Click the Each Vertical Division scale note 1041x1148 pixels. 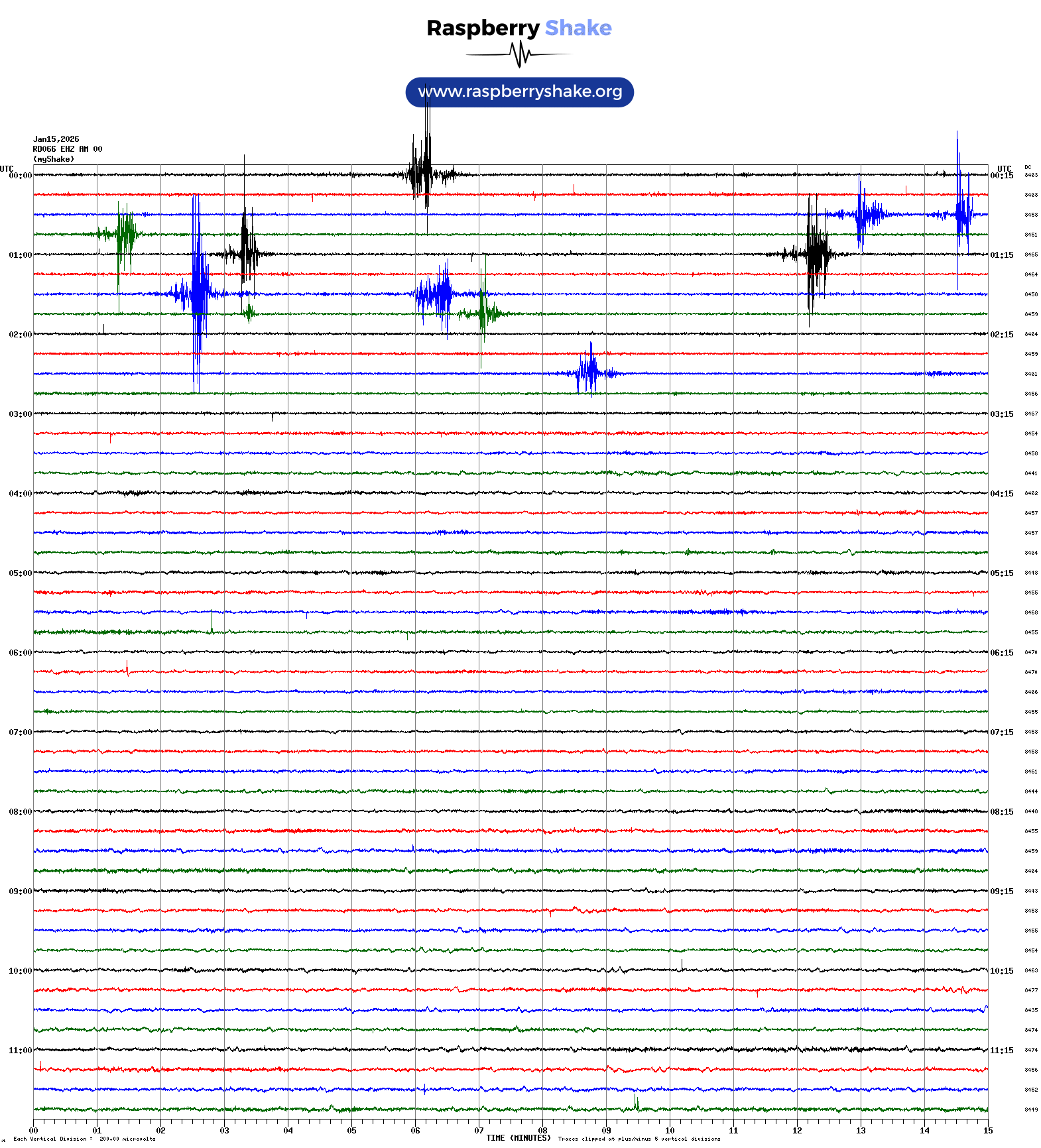[84, 1139]
